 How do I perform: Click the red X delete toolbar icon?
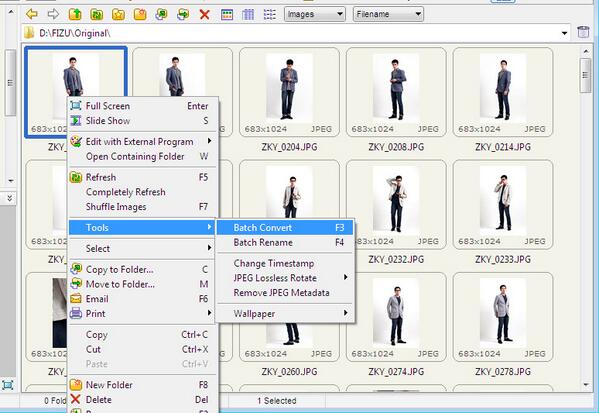(205, 15)
